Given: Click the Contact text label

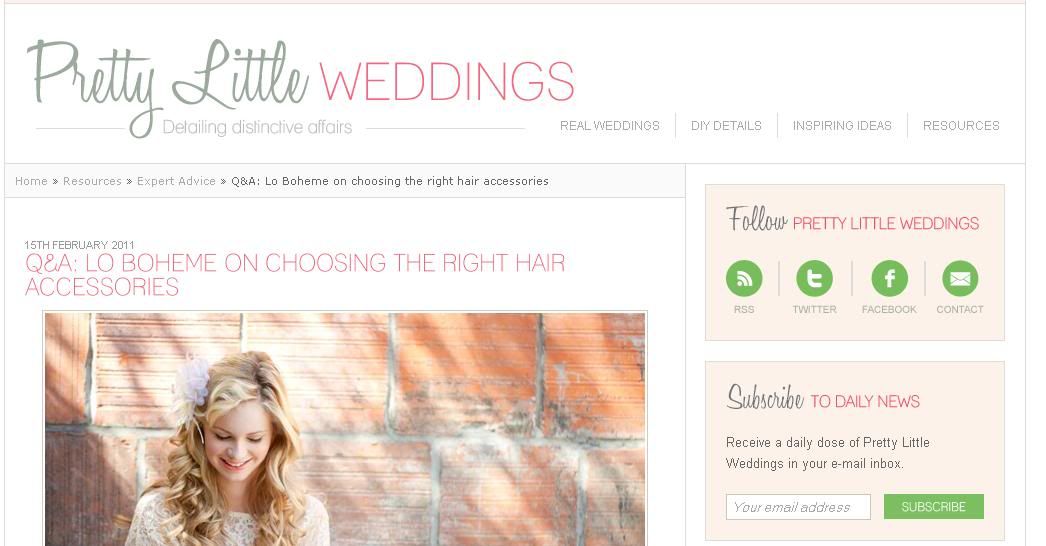Looking at the screenshot, I should (x=960, y=310).
